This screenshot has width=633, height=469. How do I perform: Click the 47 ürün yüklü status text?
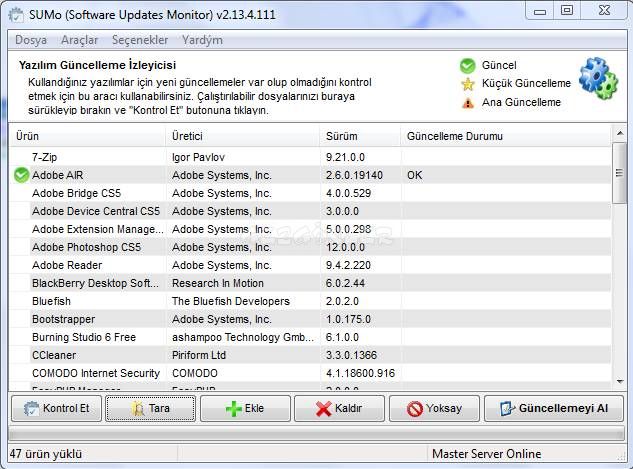pyautogui.click(x=46, y=454)
